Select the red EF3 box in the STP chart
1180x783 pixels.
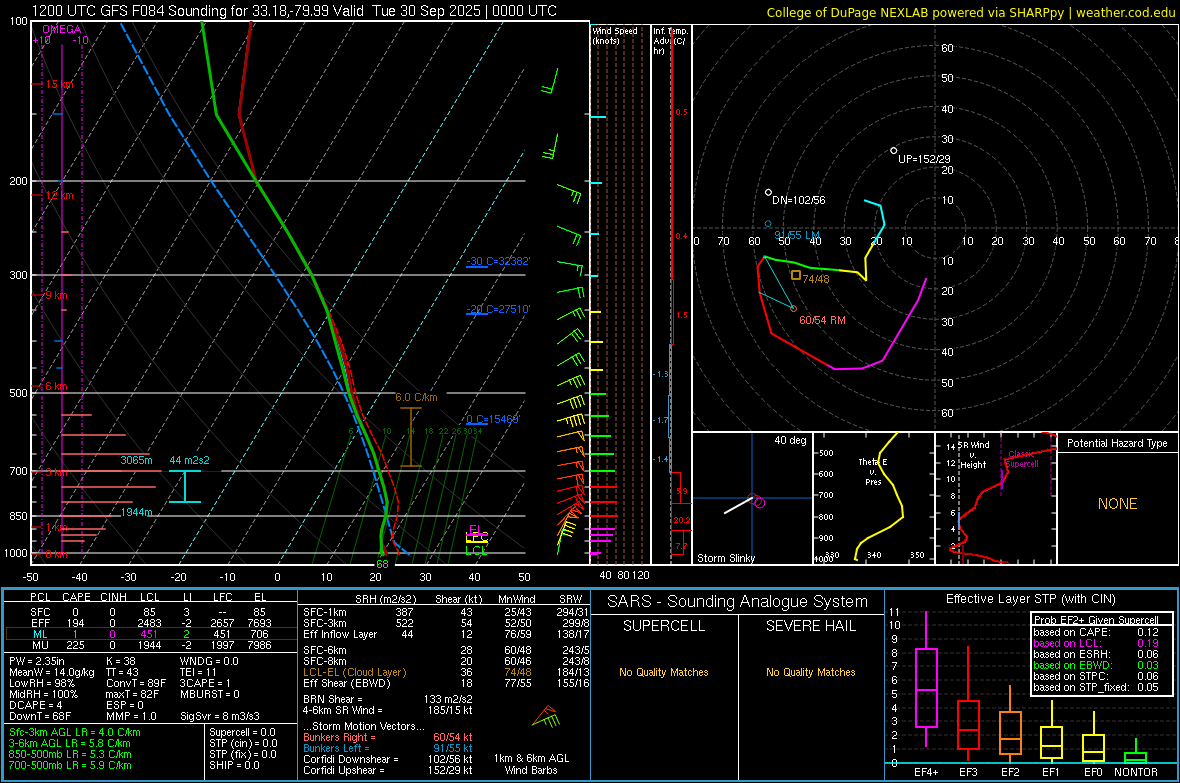click(x=968, y=725)
